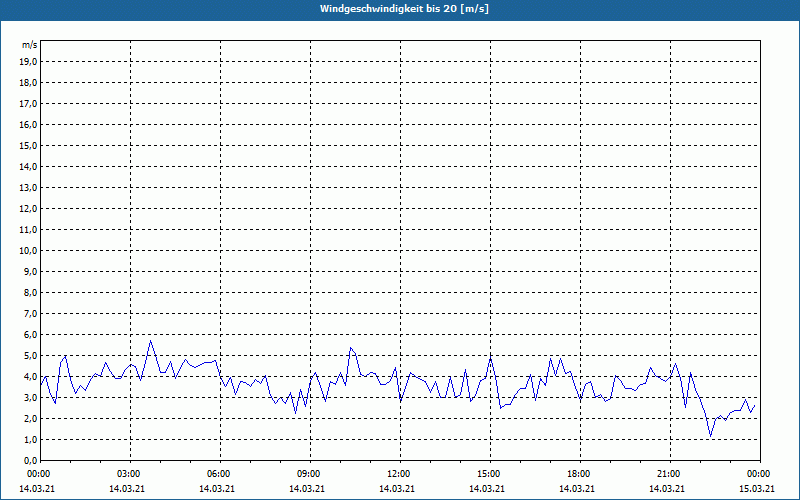
Task: Click the "1,0" y-axis label
Action: [x=30, y=440]
